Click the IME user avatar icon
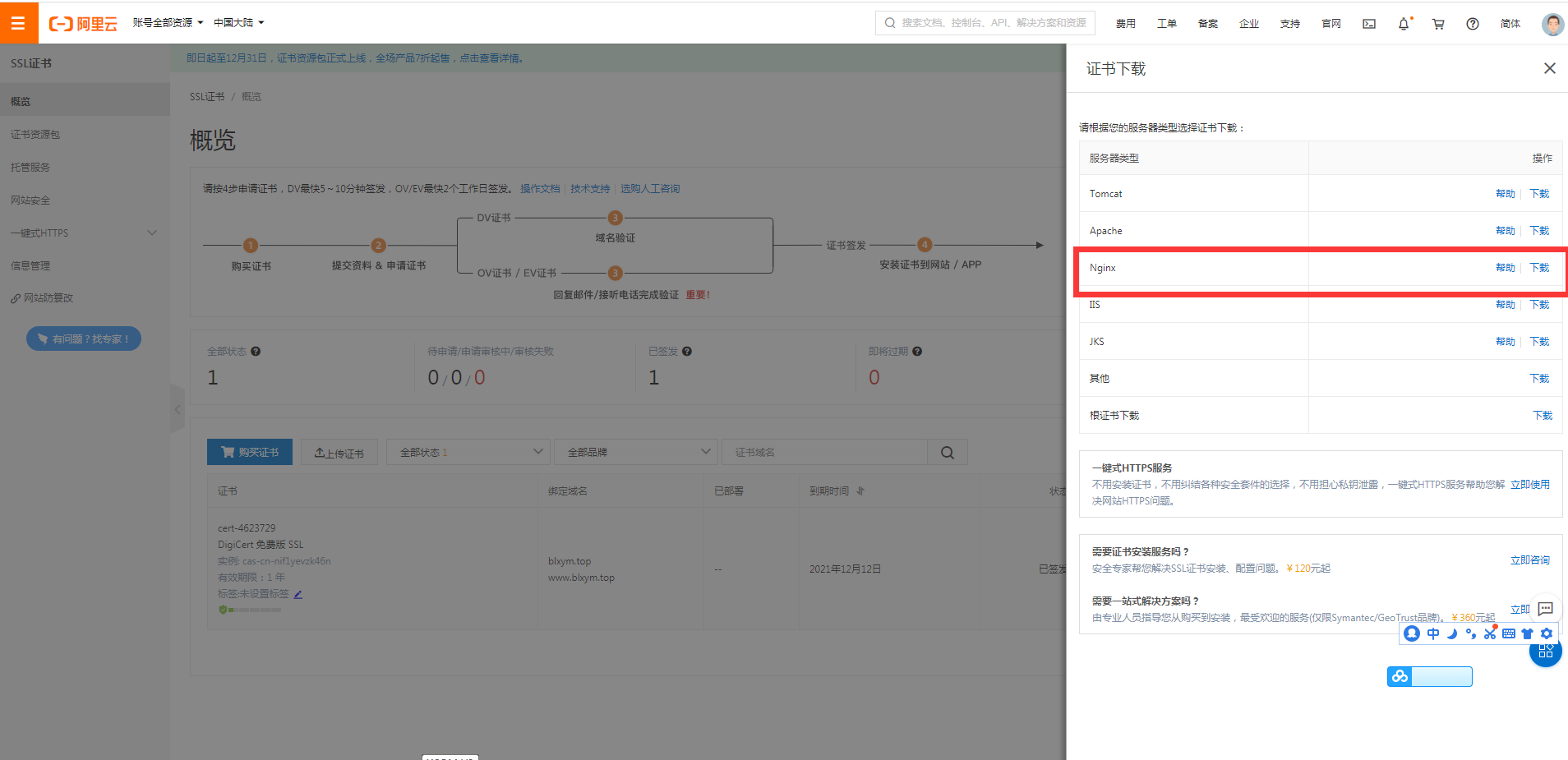The image size is (1568, 760). pos(1412,633)
